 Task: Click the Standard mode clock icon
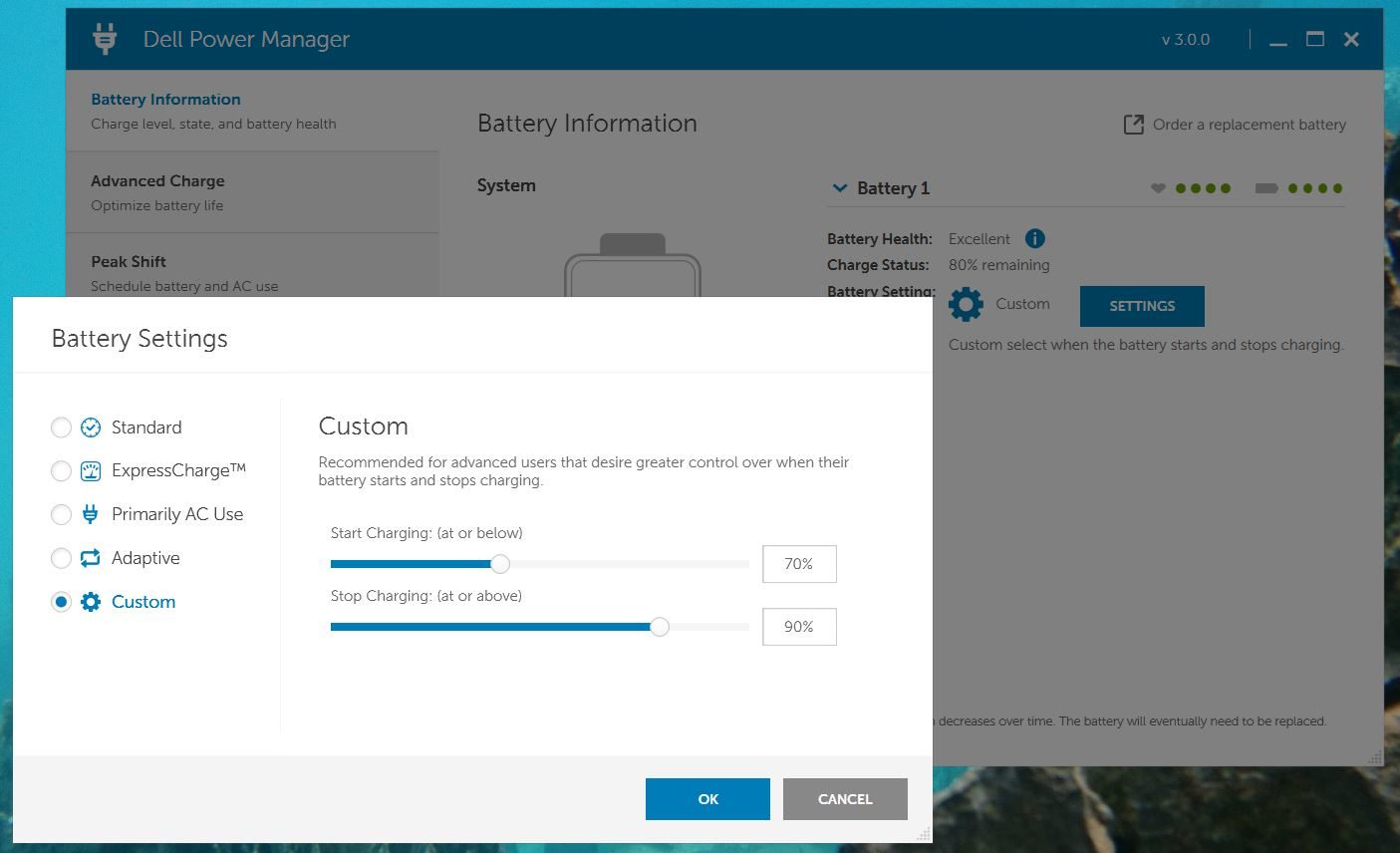pyautogui.click(x=91, y=427)
